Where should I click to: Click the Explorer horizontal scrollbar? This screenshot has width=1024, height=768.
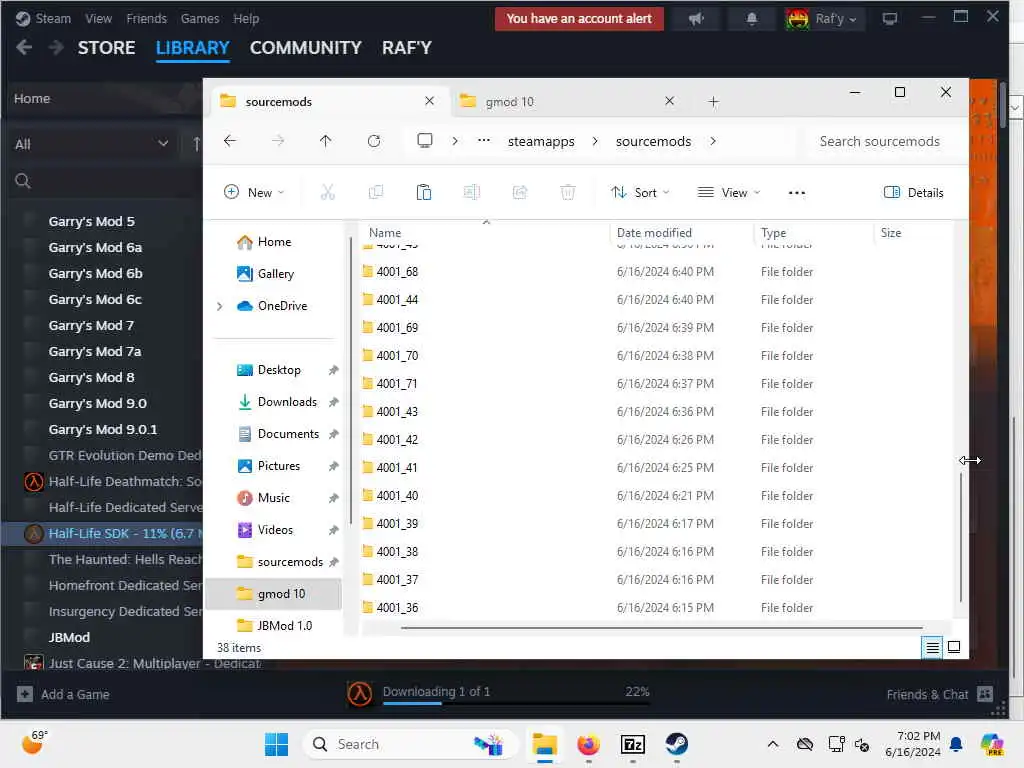click(x=661, y=628)
